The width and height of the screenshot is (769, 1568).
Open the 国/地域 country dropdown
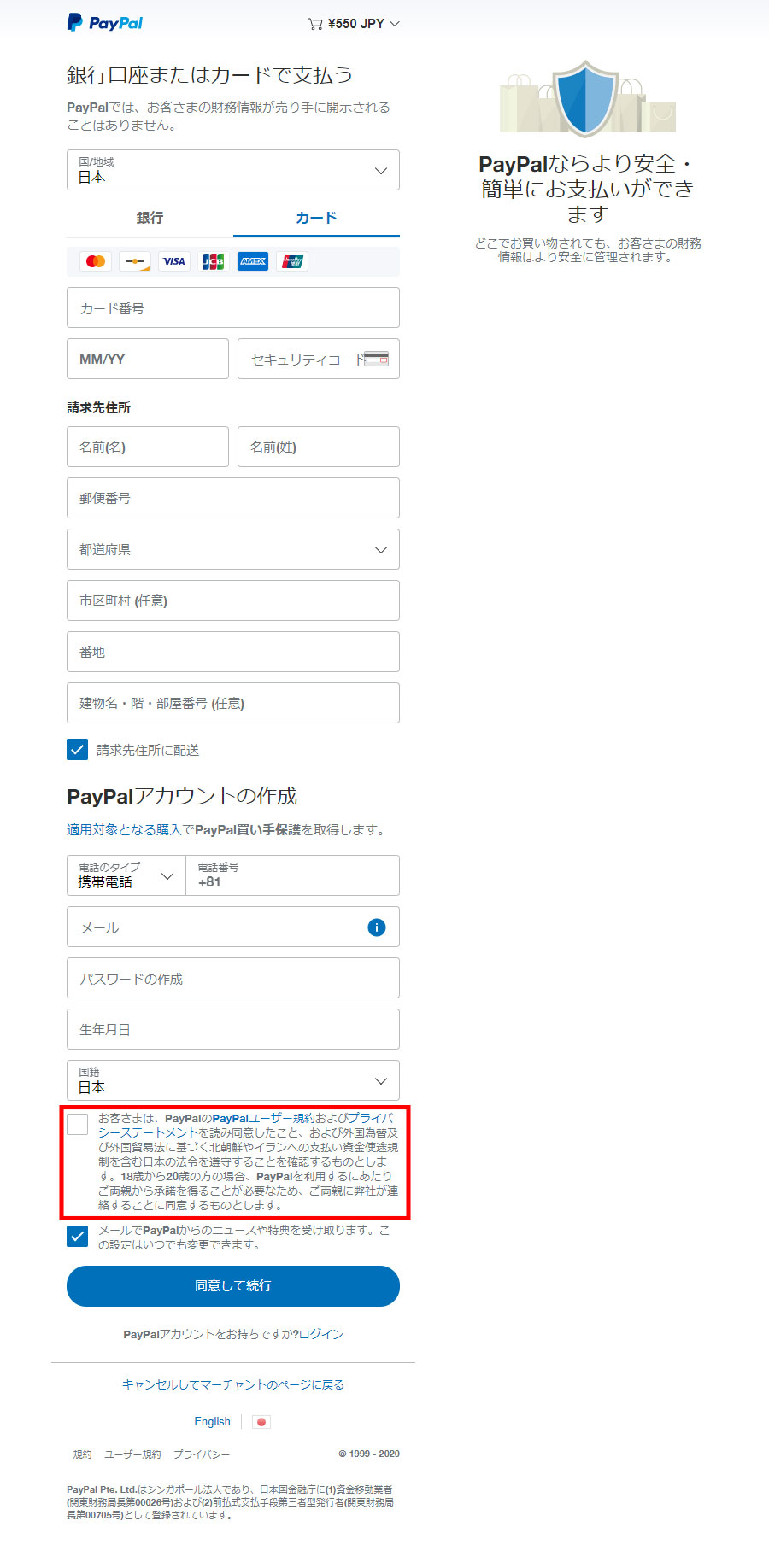[232, 170]
